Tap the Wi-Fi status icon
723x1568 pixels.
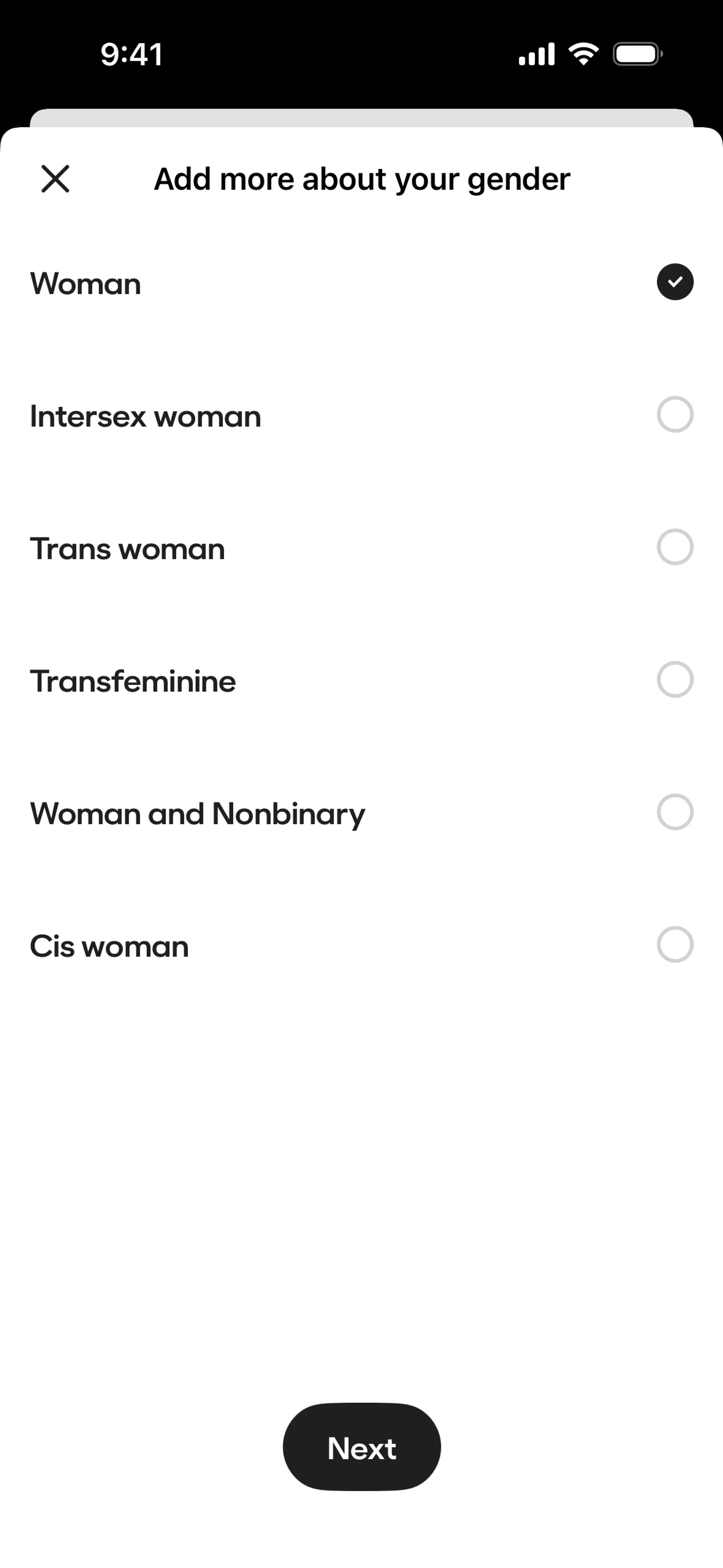(583, 54)
